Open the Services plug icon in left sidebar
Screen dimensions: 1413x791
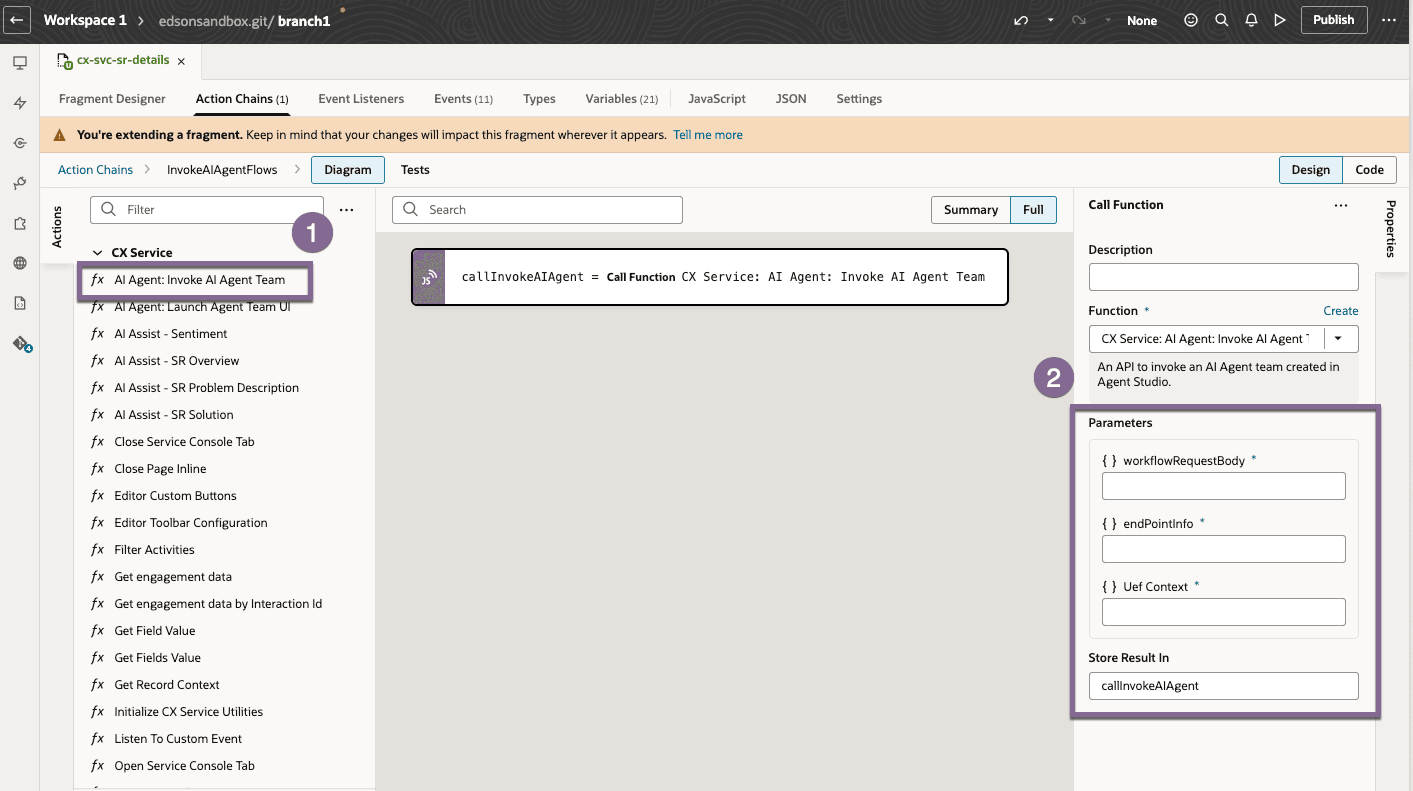(19, 183)
